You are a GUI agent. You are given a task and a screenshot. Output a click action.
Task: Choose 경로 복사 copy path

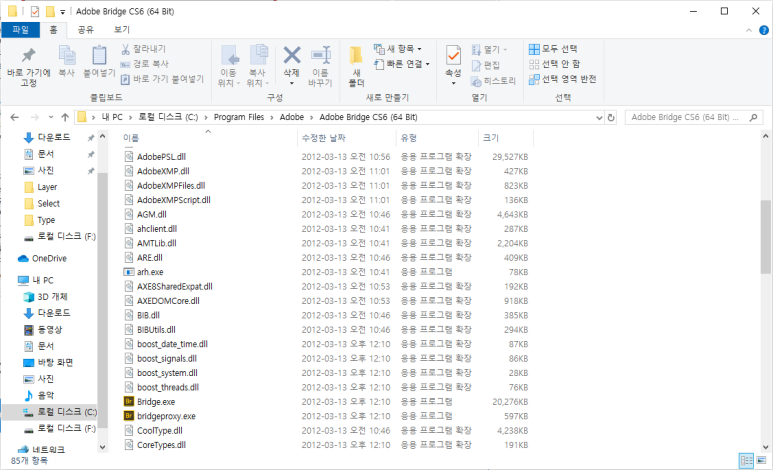(x=144, y=64)
